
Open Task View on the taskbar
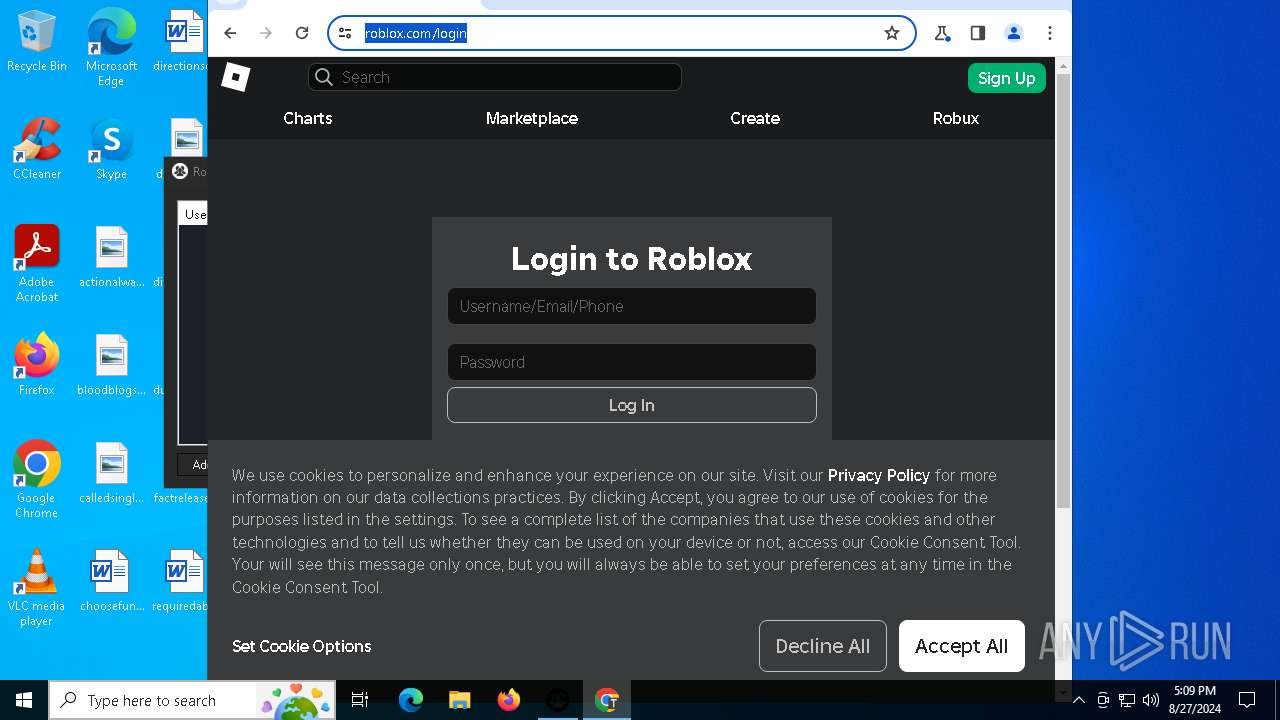pyautogui.click(x=360, y=700)
